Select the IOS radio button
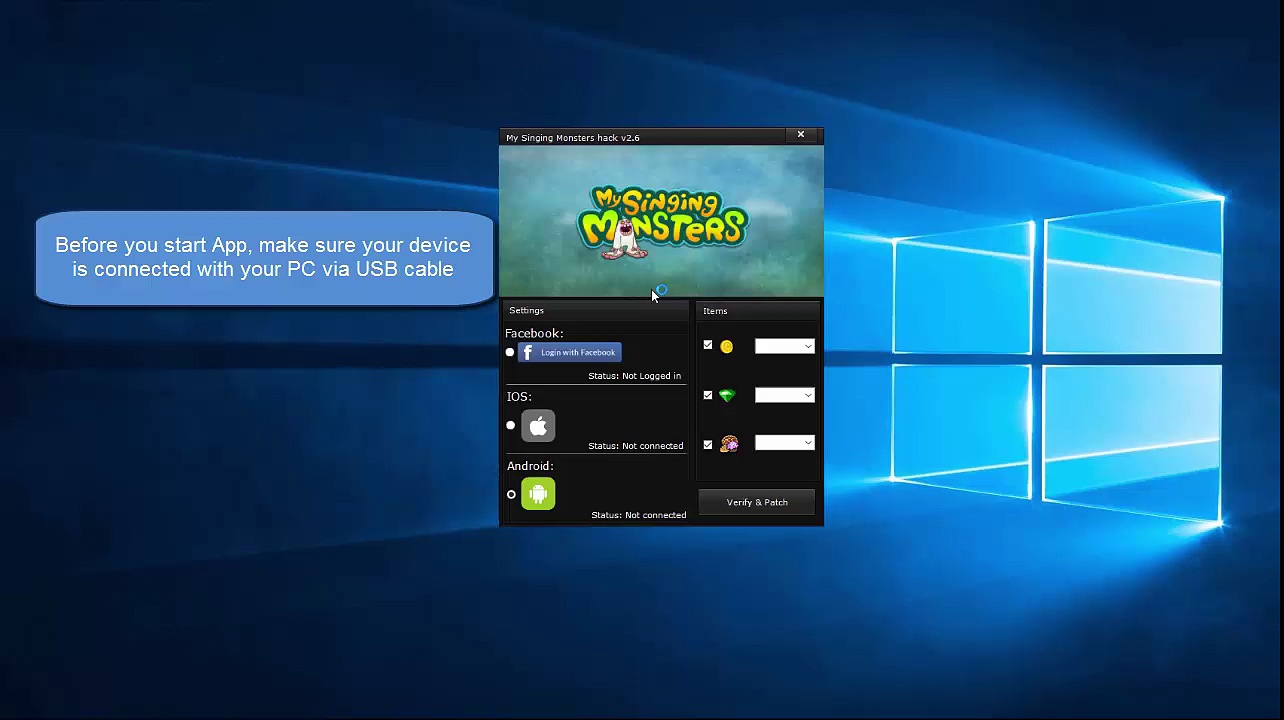 point(511,426)
